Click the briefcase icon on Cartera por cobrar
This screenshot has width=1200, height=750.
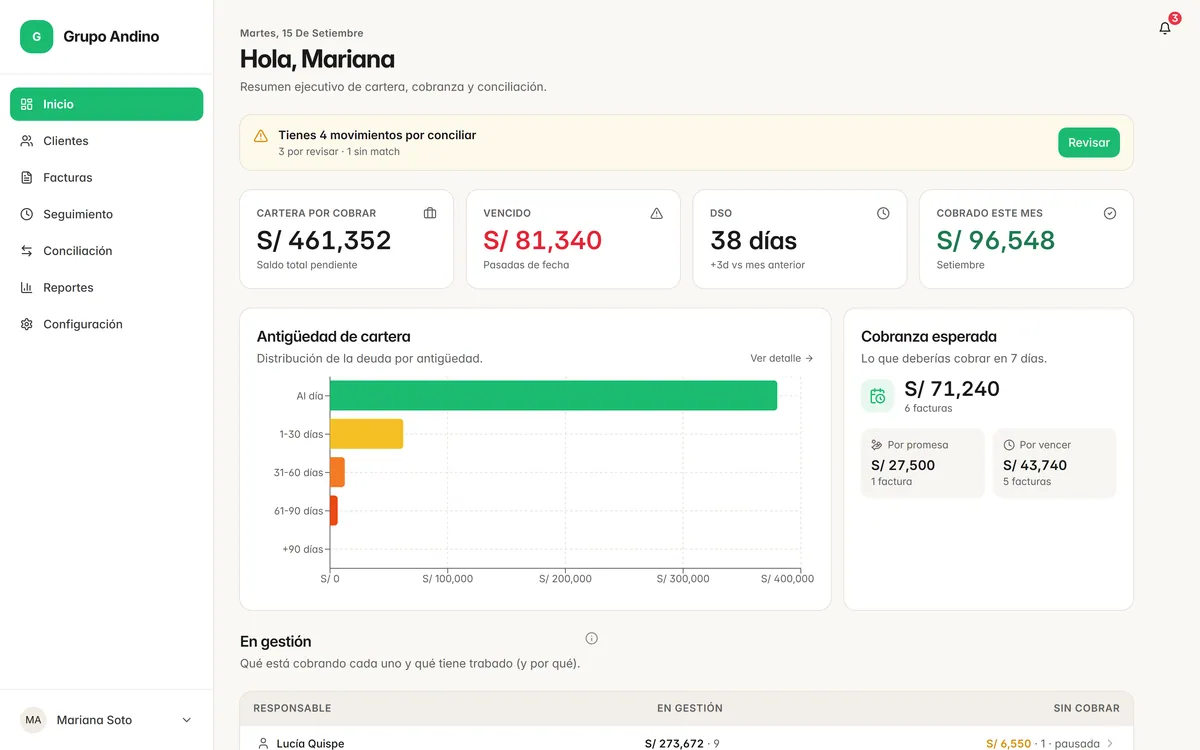(x=430, y=213)
